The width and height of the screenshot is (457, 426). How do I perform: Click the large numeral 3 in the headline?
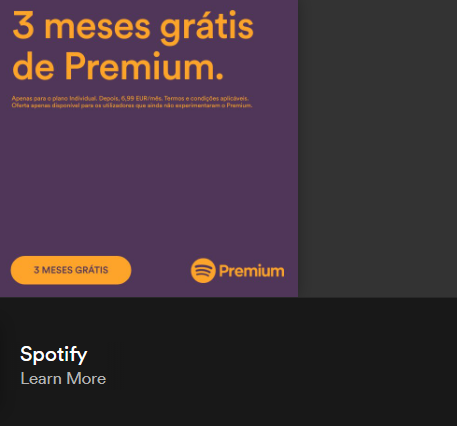pos(23,25)
